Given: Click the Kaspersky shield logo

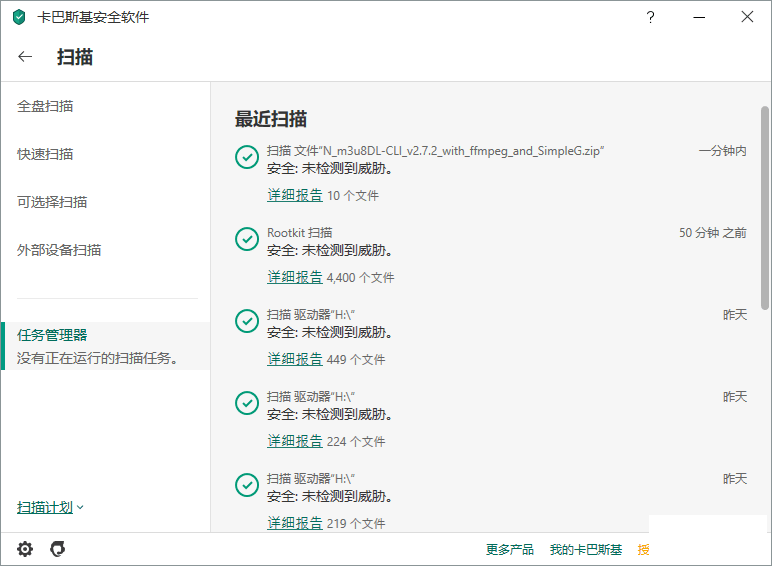Looking at the screenshot, I should [19, 17].
